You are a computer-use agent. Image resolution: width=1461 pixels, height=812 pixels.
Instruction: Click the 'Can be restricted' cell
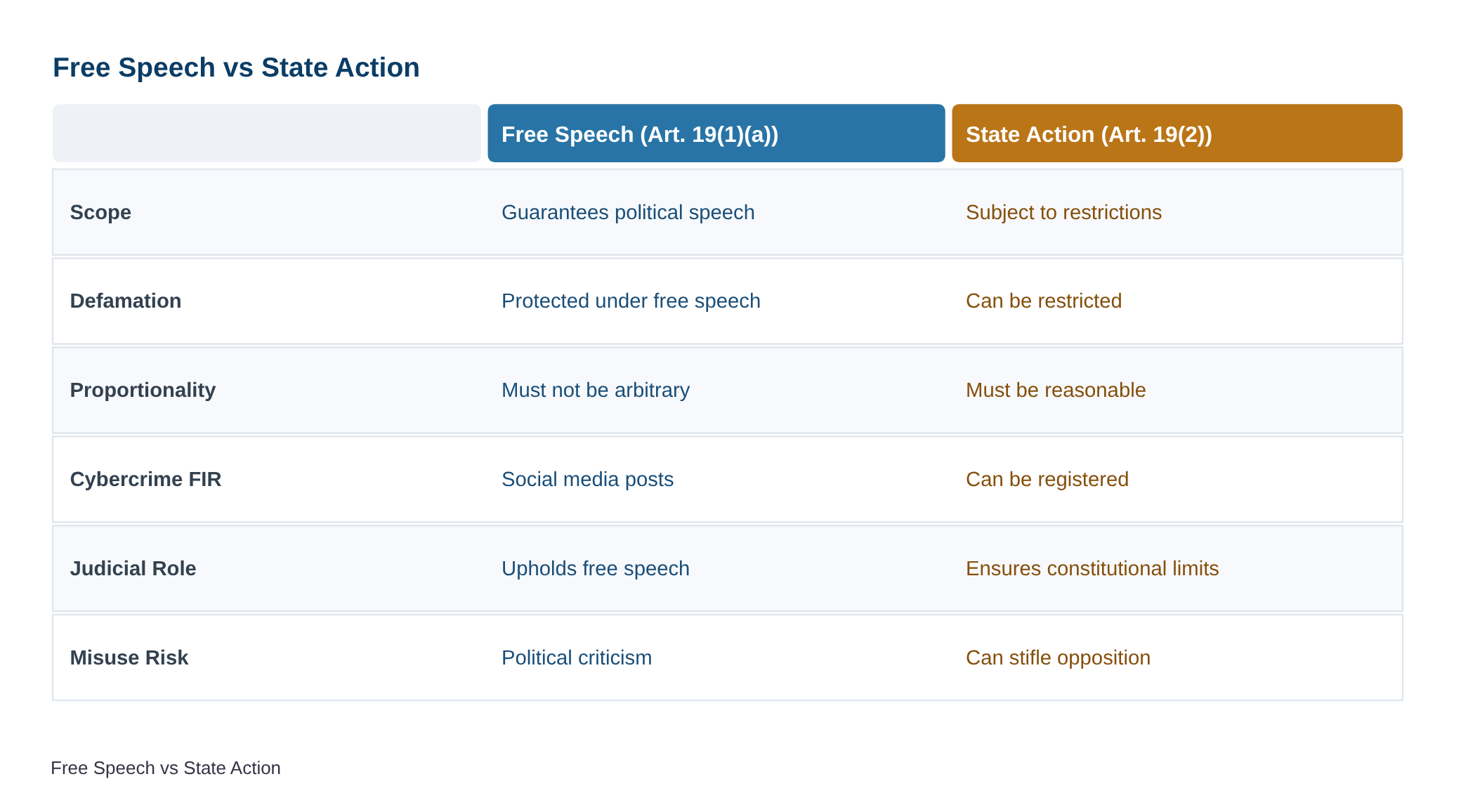point(1044,301)
